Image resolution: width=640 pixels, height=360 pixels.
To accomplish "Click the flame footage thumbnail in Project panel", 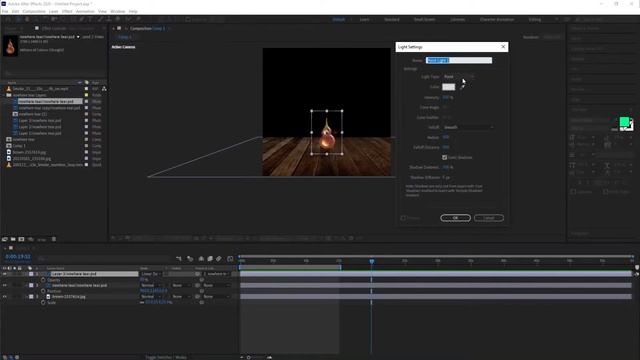I will pyautogui.click(x=10, y=45).
